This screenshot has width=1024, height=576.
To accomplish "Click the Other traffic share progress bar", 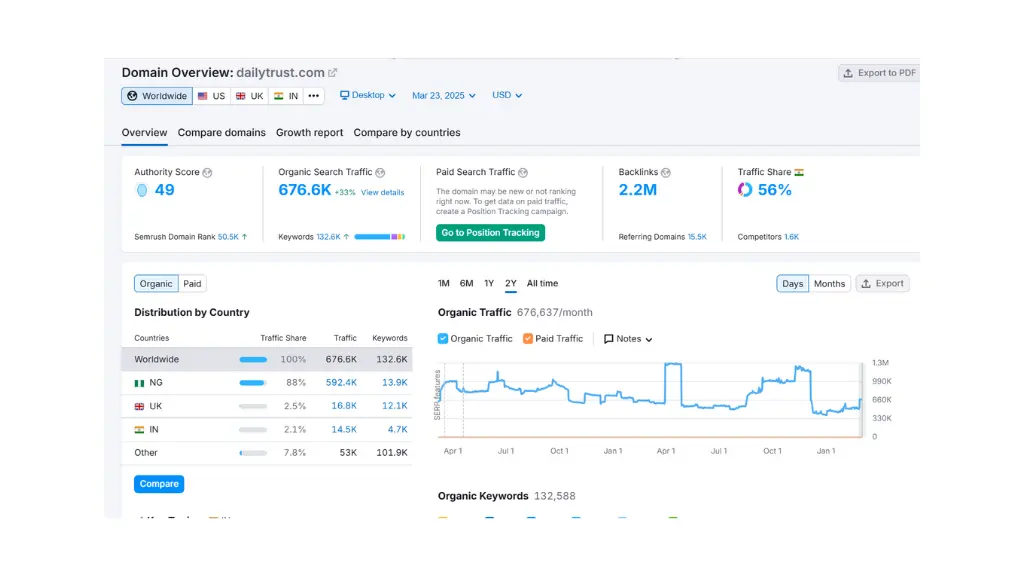I will (253, 453).
